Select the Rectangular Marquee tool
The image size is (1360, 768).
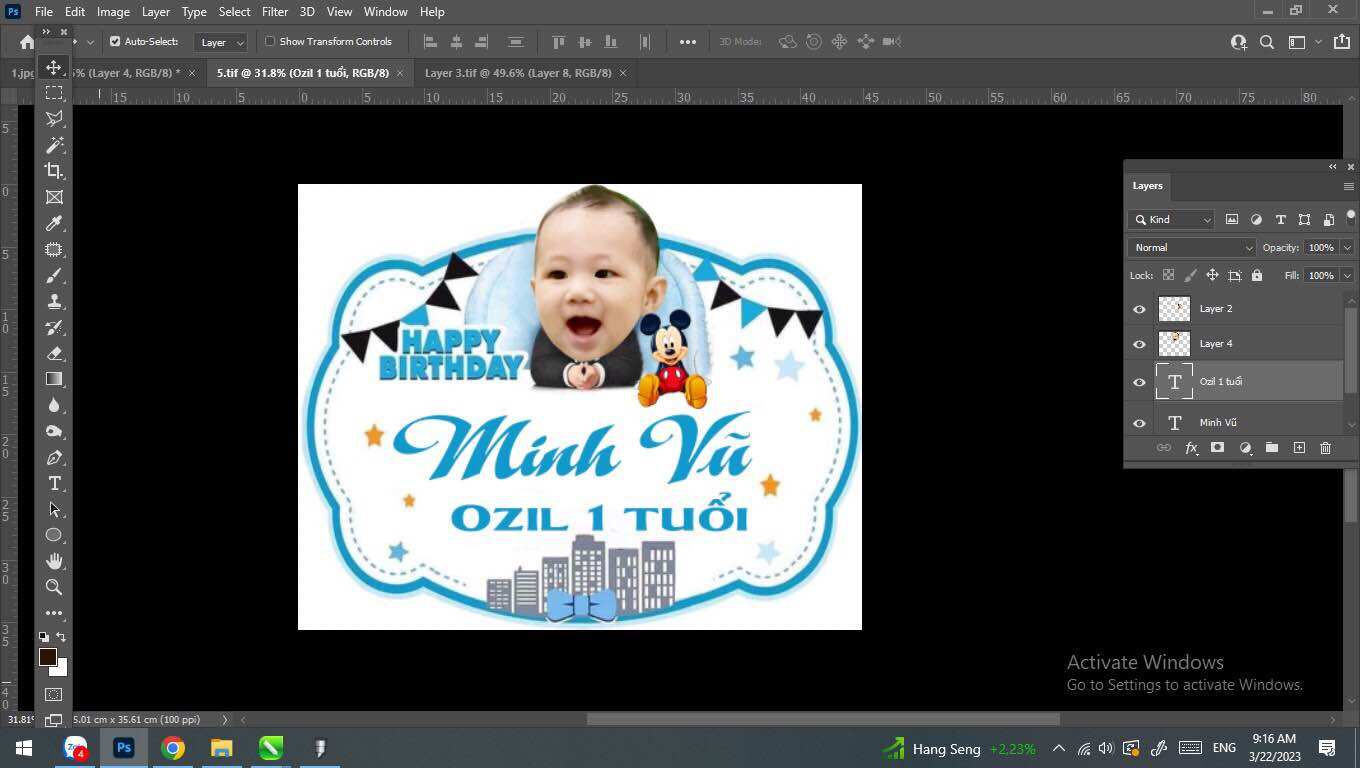[x=54, y=93]
